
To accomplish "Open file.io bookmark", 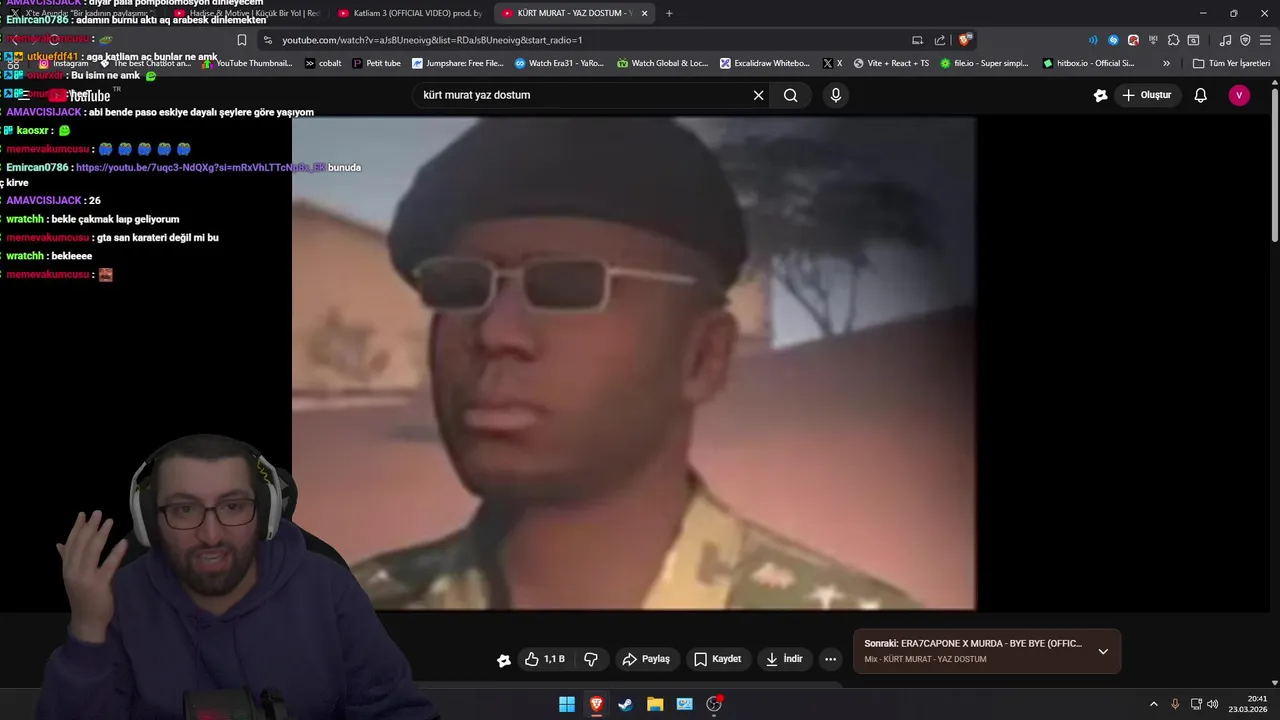I will 984,63.
